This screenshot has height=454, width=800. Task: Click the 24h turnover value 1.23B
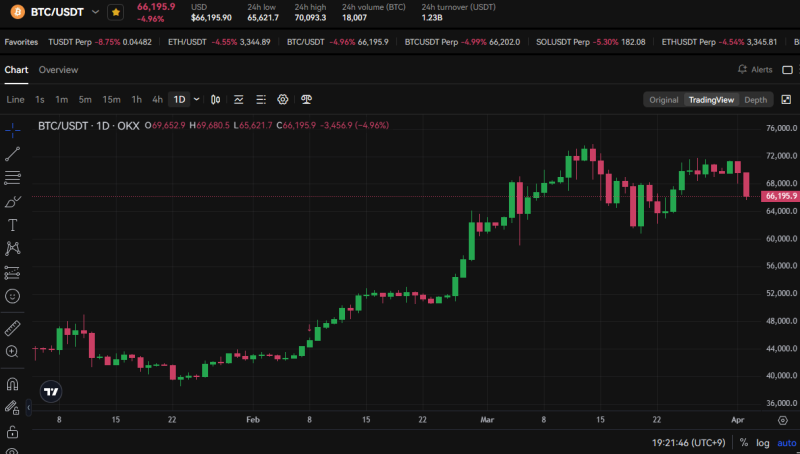[x=432, y=18]
